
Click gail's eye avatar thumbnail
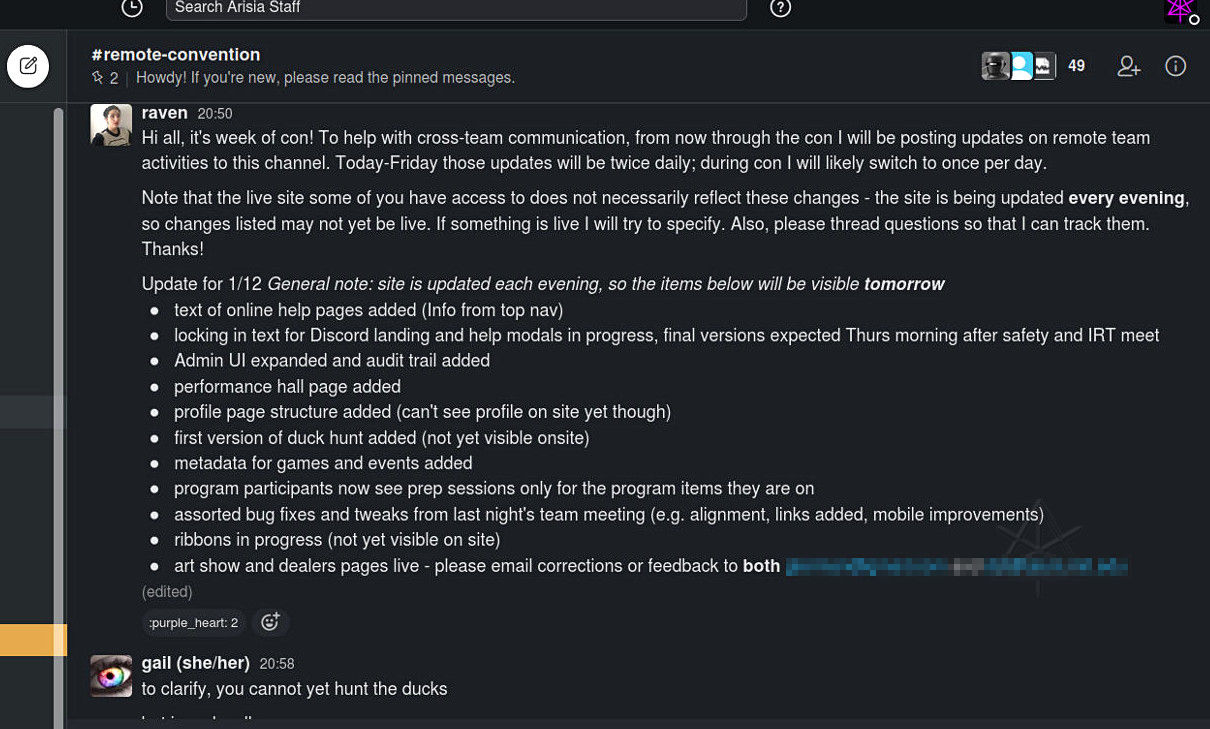point(111,676)
